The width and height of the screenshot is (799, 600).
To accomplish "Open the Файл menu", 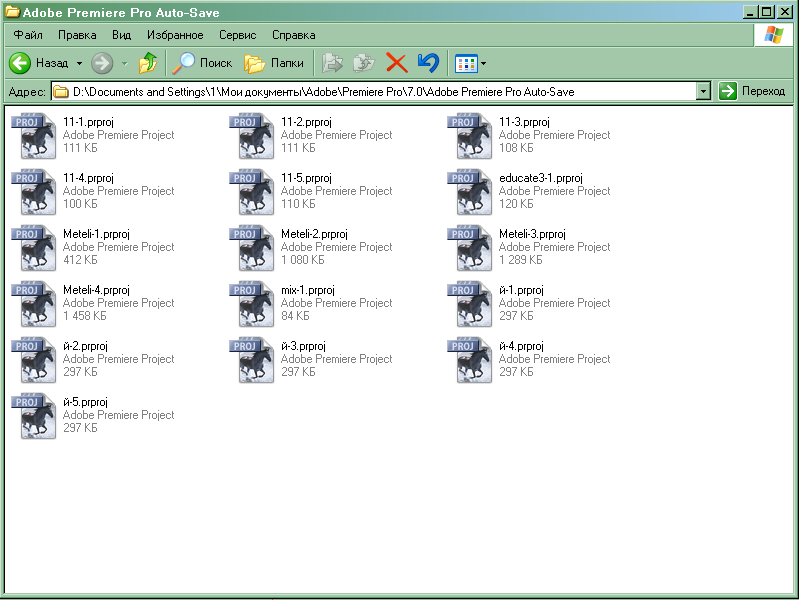I will tap(28, 35).
